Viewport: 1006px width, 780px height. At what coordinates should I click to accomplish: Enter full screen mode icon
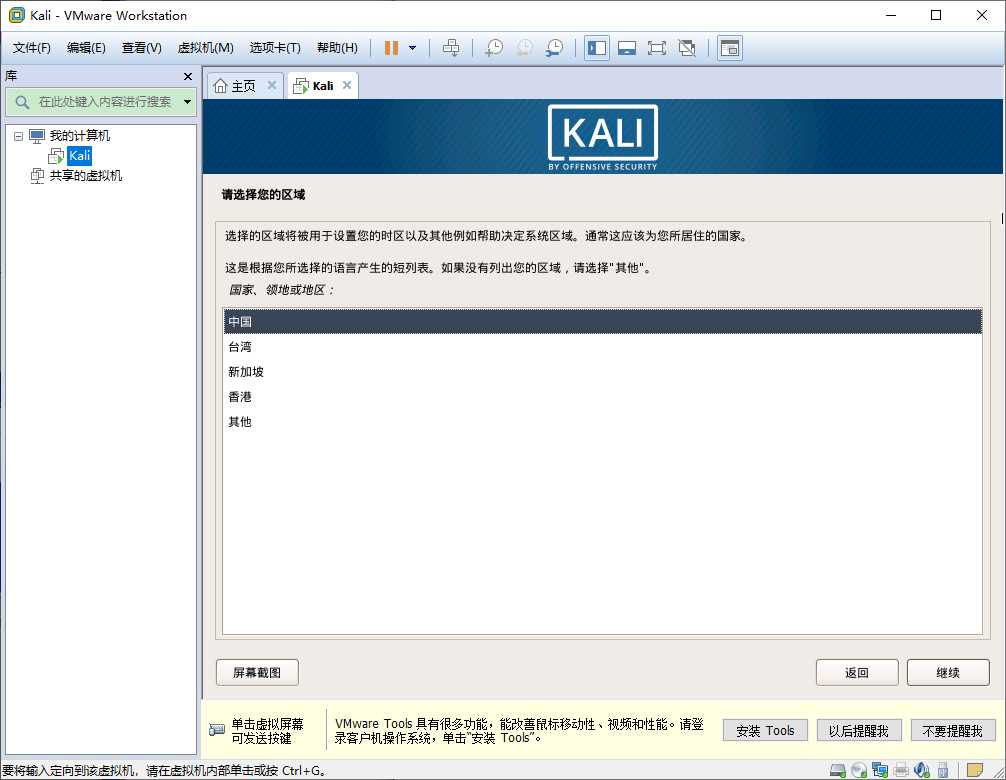pyautogui.click(x=657, y=48)
